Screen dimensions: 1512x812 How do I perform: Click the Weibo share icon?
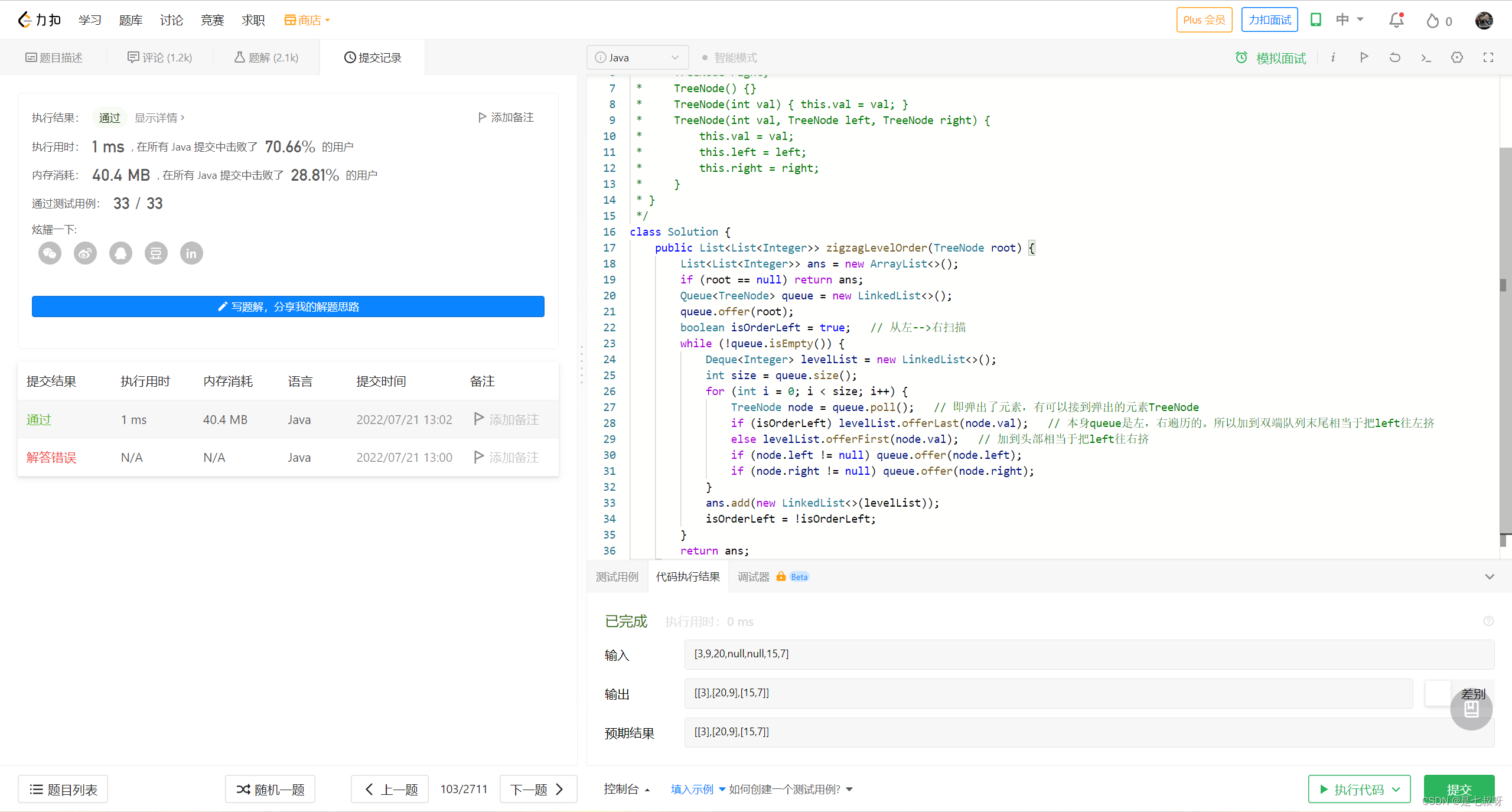(85, 253)
